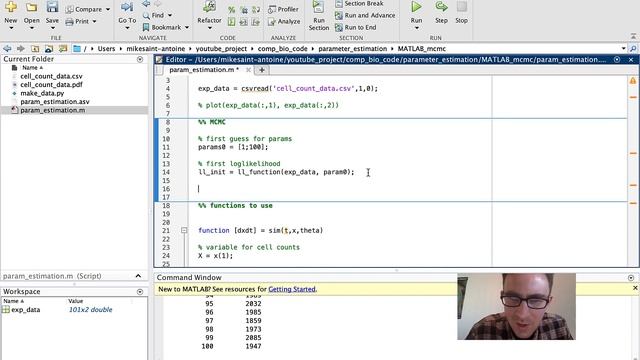Click the comp_bio_code path segment
Screen dimensions: 640x360
tap(282, 49)
